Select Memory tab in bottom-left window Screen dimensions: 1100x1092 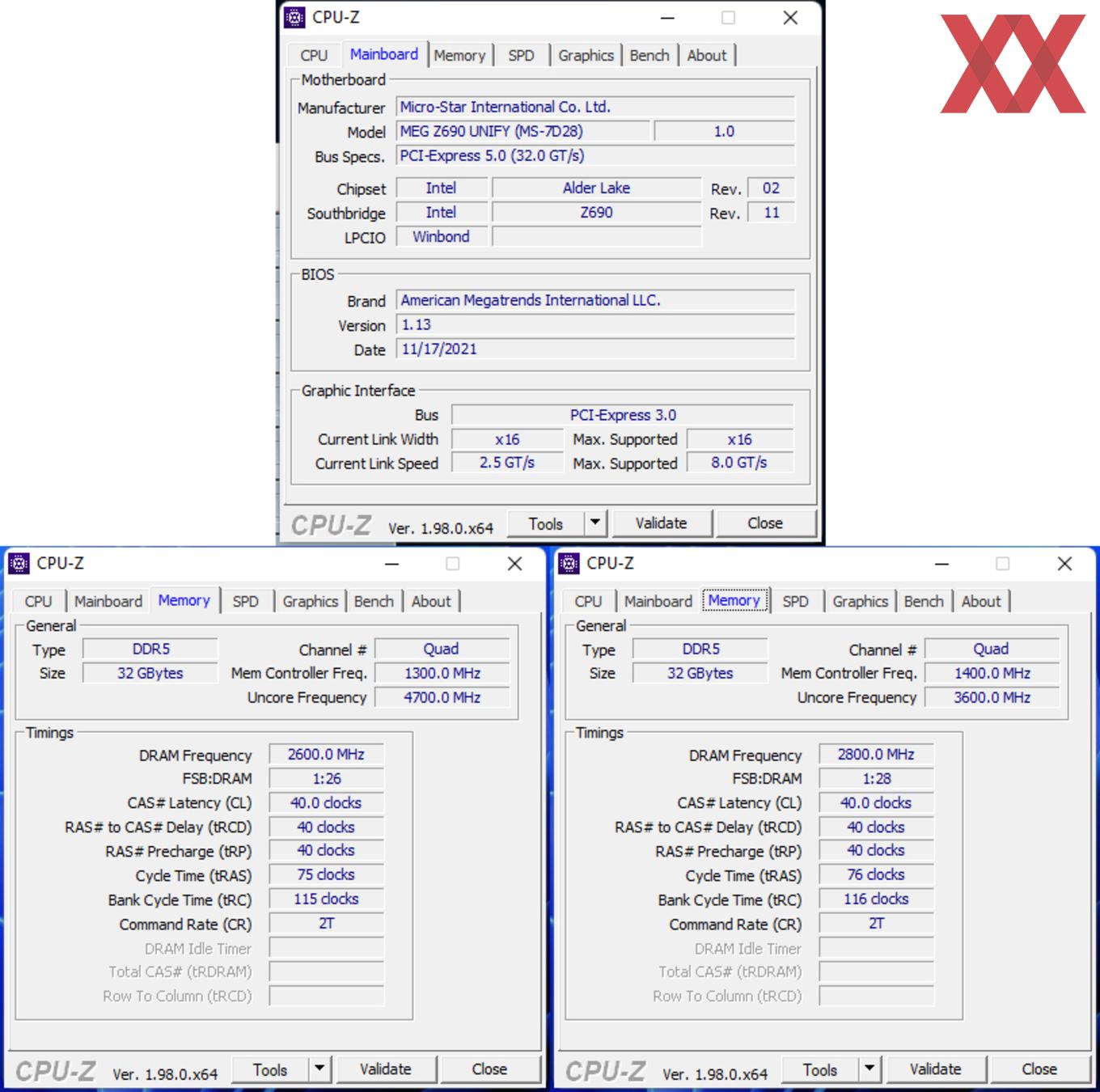click(x=184, y=599)
